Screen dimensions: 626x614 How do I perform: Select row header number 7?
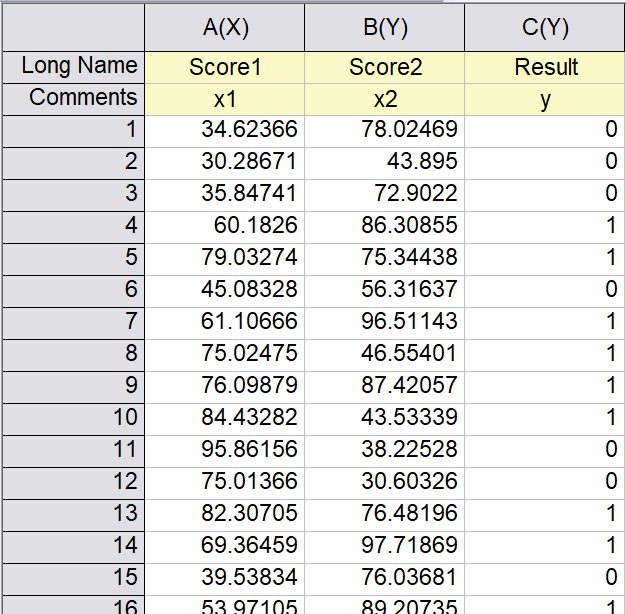(x=73, y=323)
